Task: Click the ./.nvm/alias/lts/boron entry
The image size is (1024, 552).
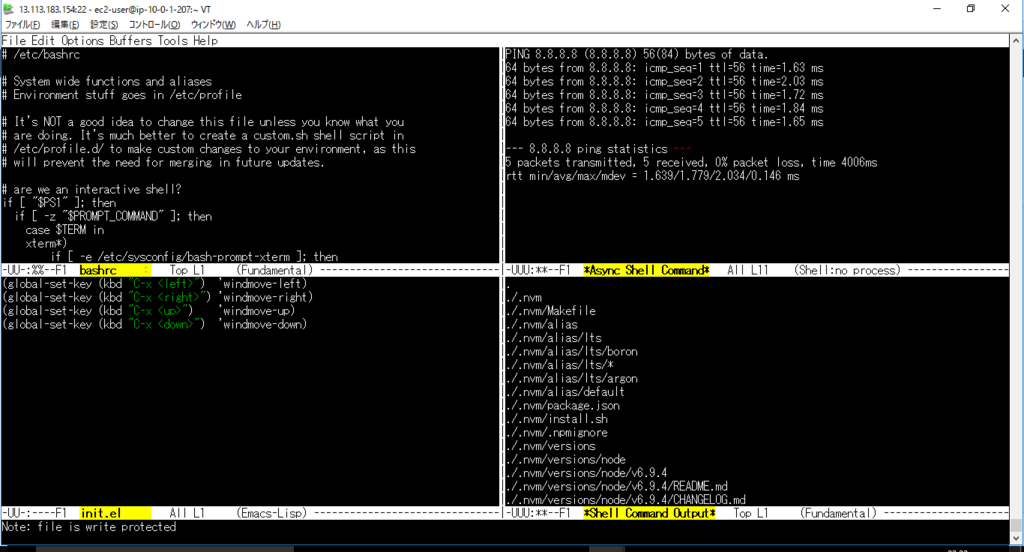Action: 571,351
